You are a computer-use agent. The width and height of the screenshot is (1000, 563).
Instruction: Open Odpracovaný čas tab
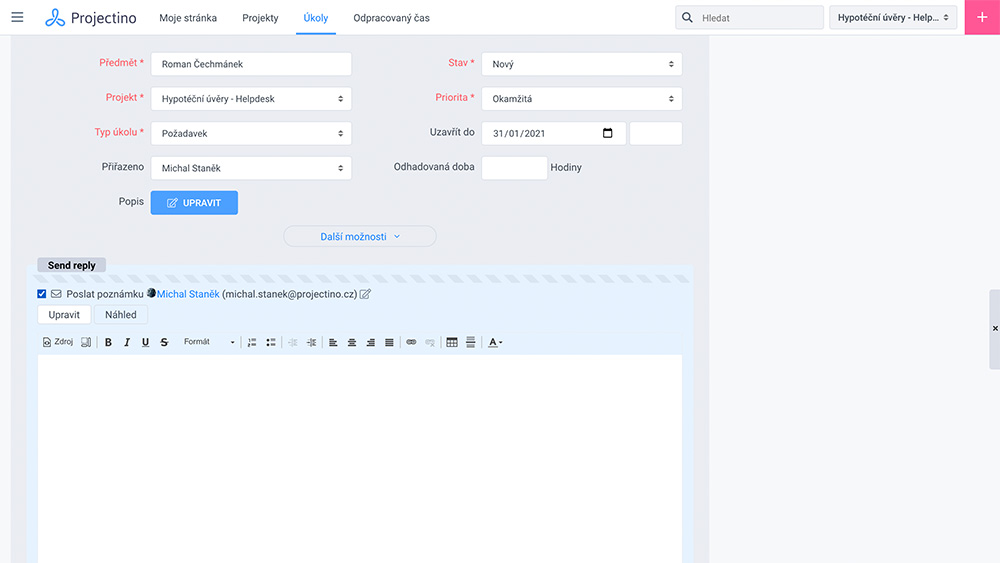[x=391, y=18]
